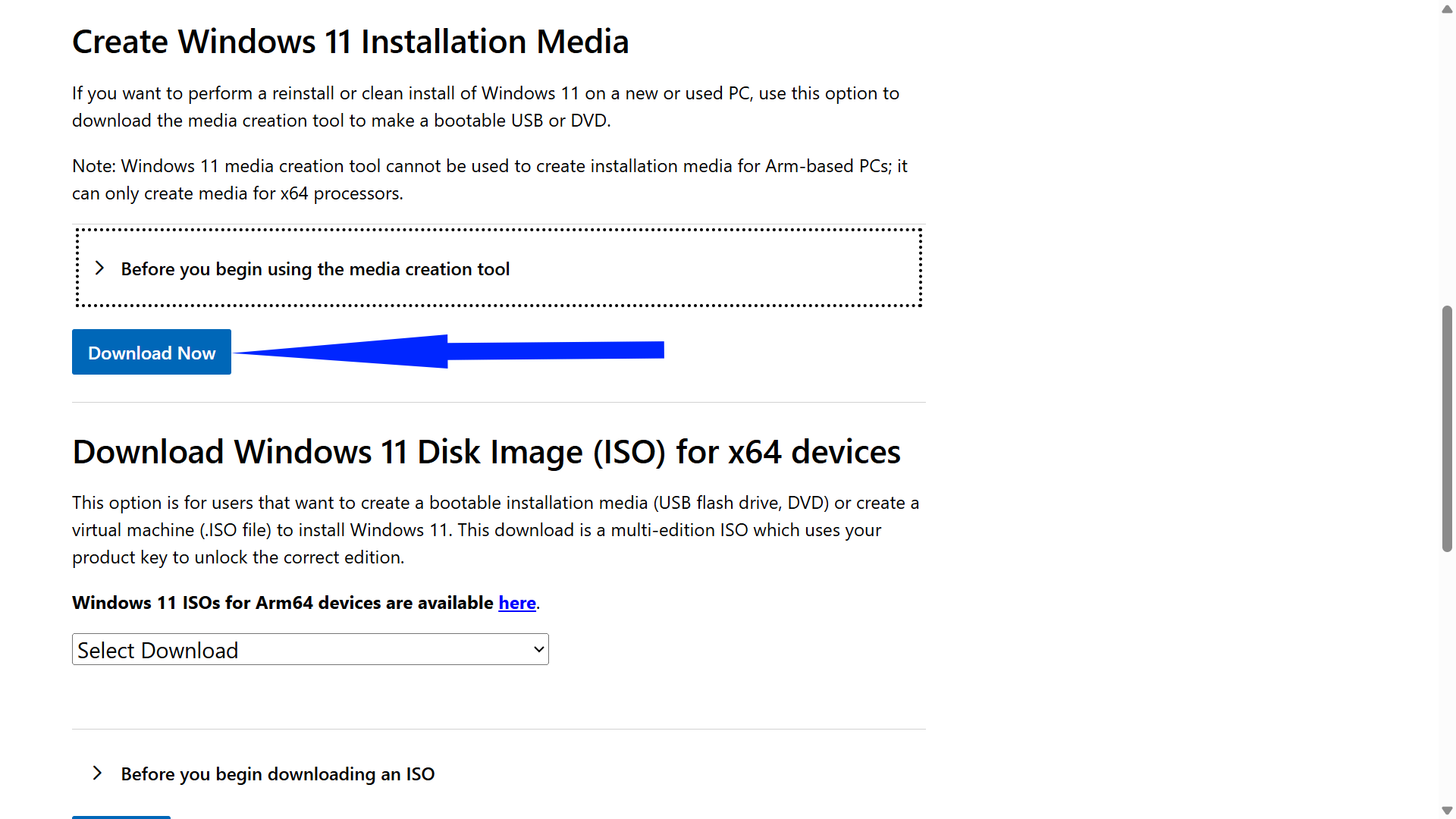The height and width of the screenshot is (819, 1456).
Task: Expand Before you begin using the media creation tool
Action: coord(315,268)
